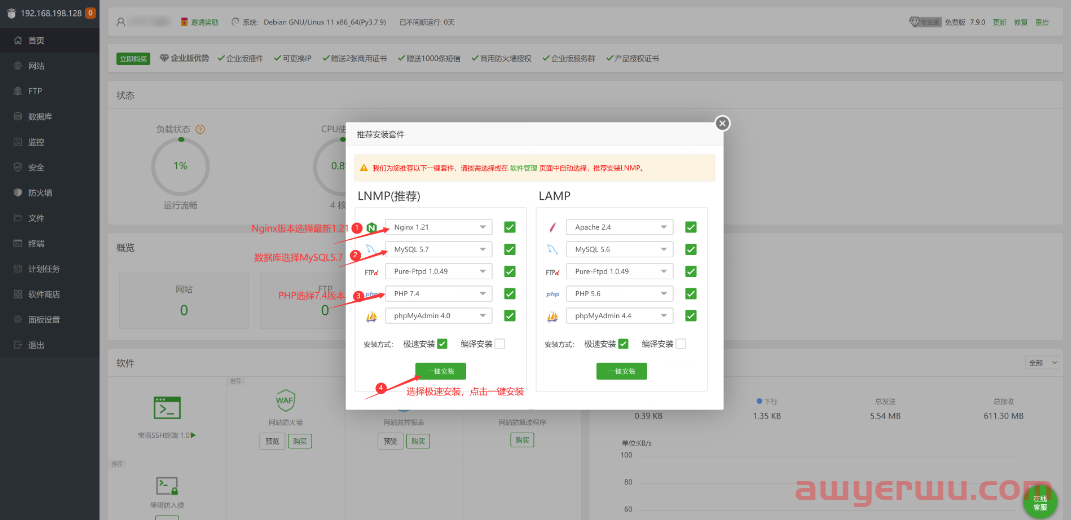
Task: Uncheck the MySQL 5.7 checkbox in LNMP
Action: pos(510,249)
